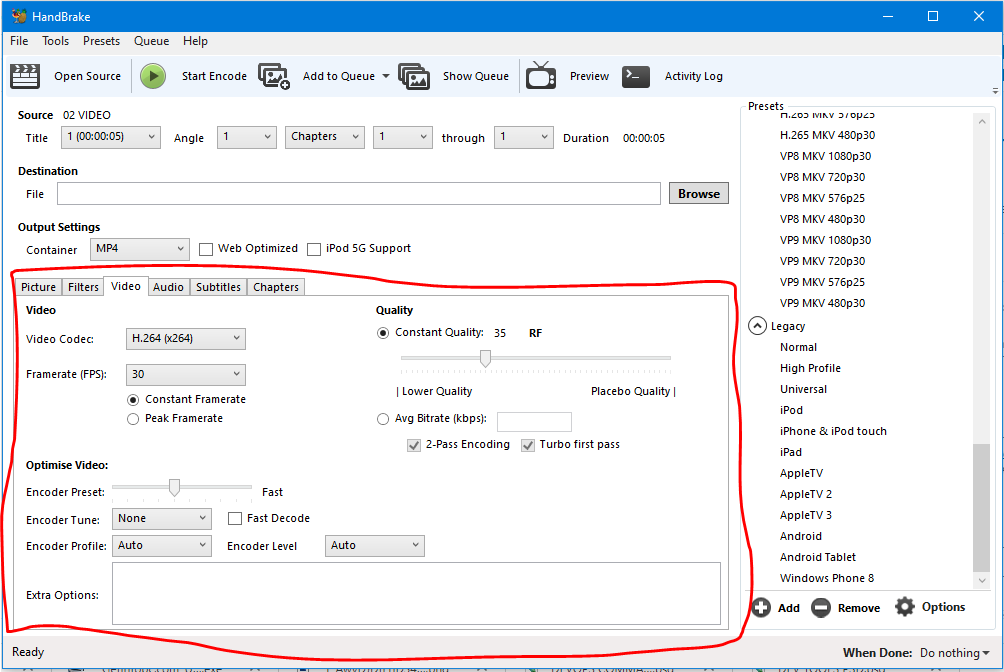Select the Android Tablet preset
The image size is (1004, 672).
tap(818, 557)
